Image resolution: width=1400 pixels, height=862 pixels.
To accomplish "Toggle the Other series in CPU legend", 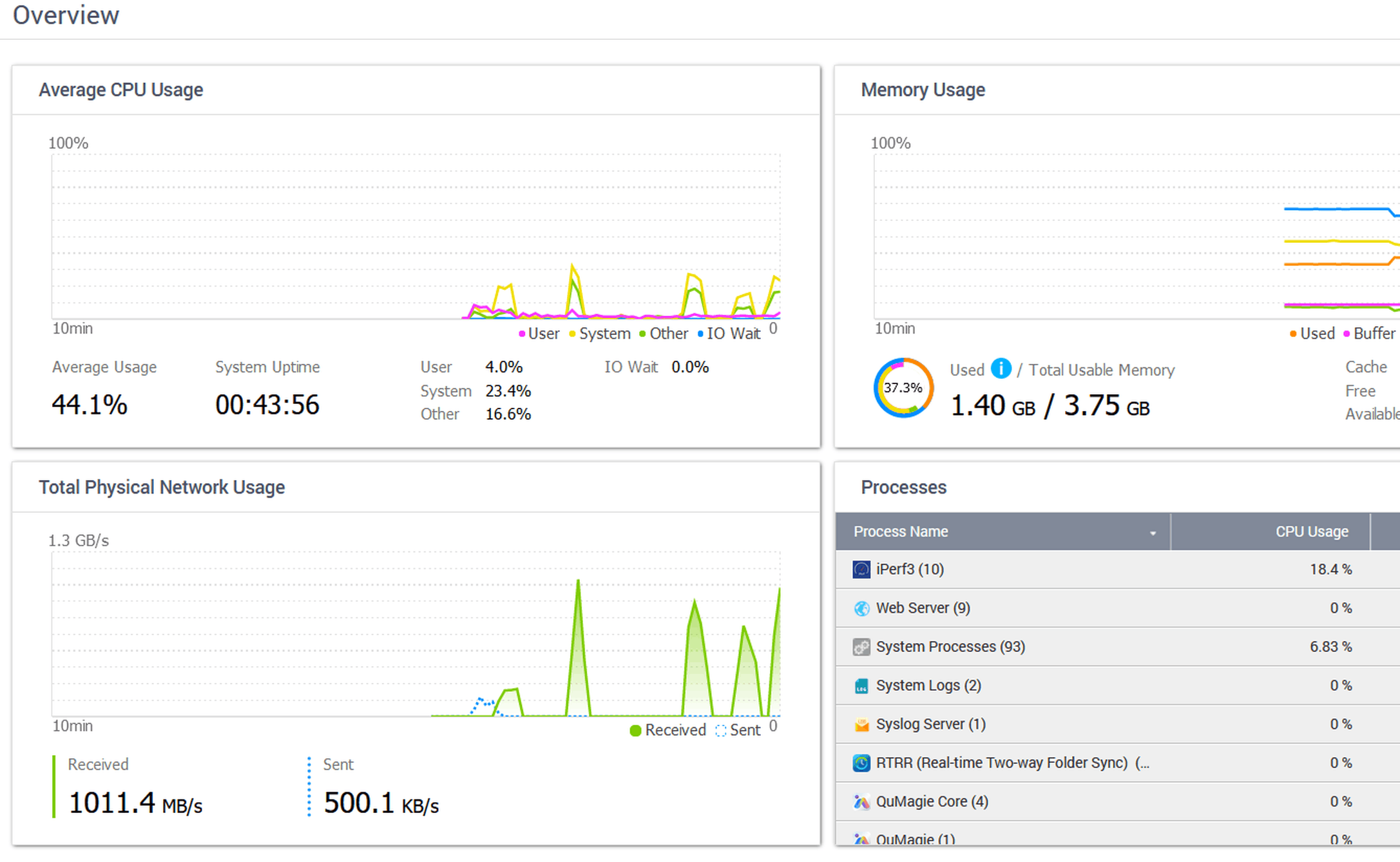I will (664, 334).
